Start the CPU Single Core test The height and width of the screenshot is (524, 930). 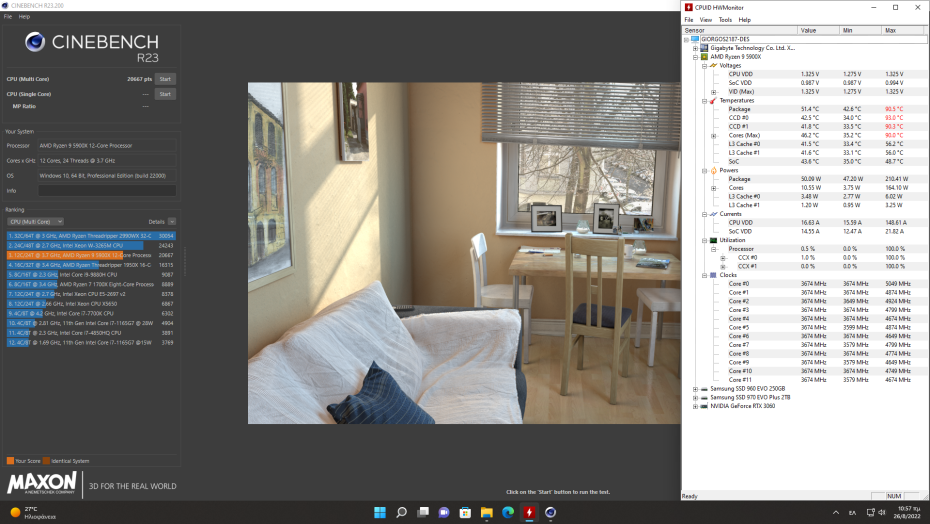pyautogui.click(x=165, y=94)
